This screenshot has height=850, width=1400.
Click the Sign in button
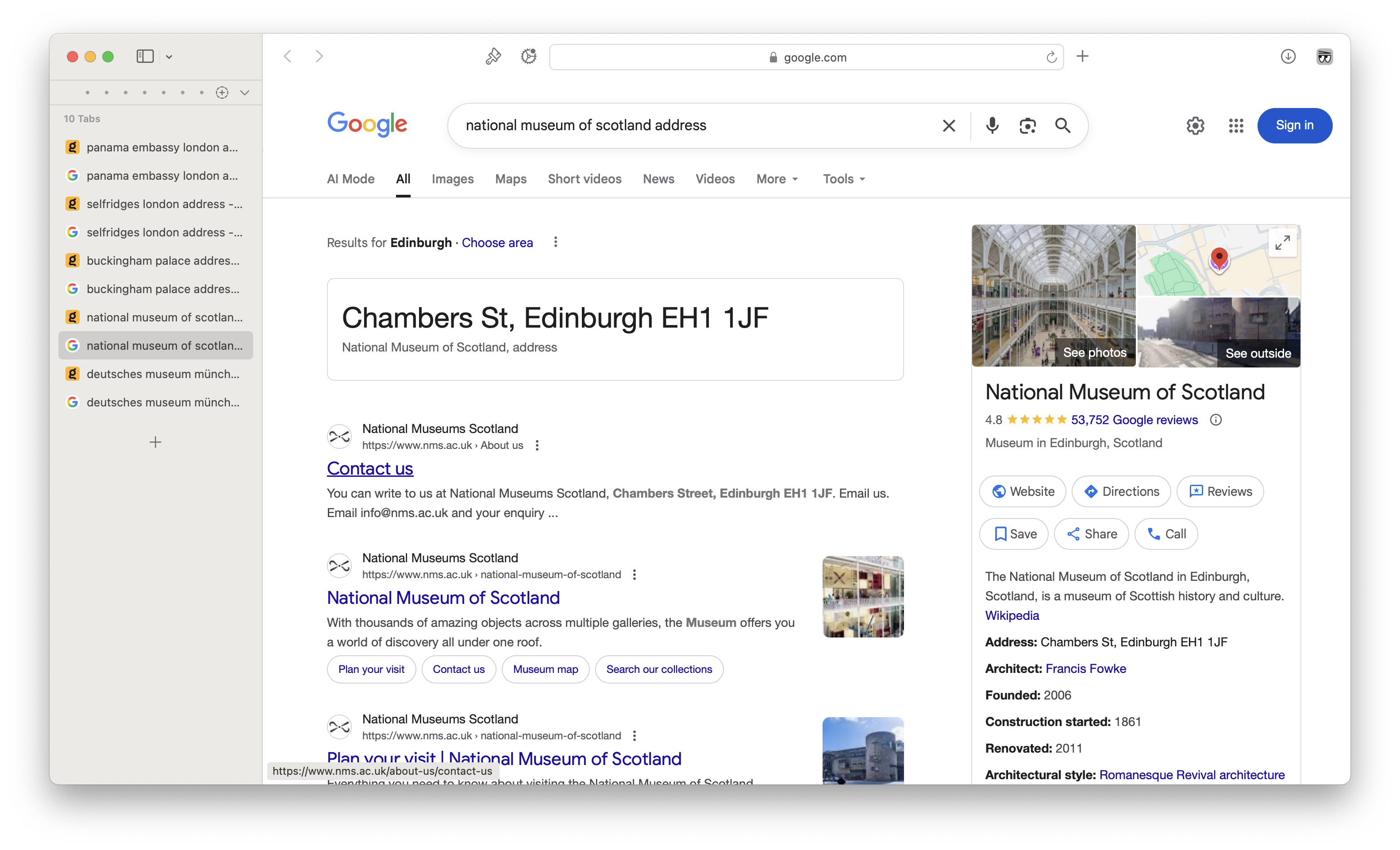1294,125
